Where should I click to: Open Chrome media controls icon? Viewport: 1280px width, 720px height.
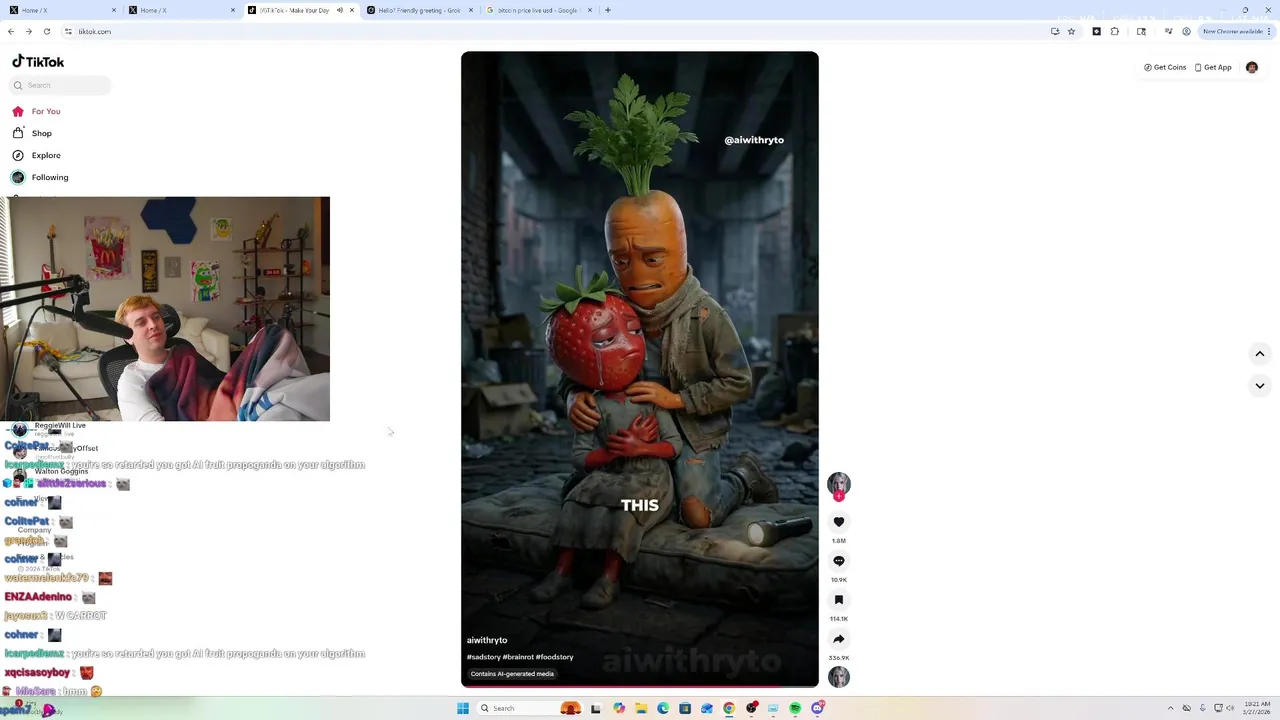1168,31
